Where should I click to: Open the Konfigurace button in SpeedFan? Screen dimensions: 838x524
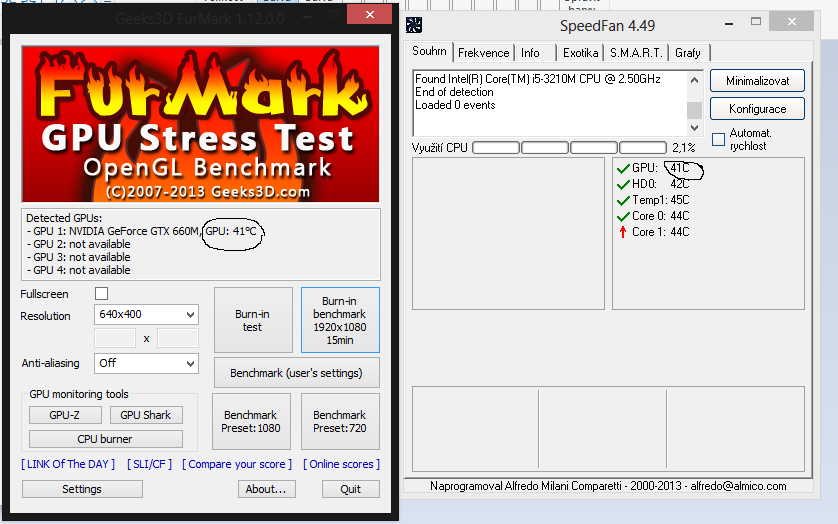click(757, 109)
